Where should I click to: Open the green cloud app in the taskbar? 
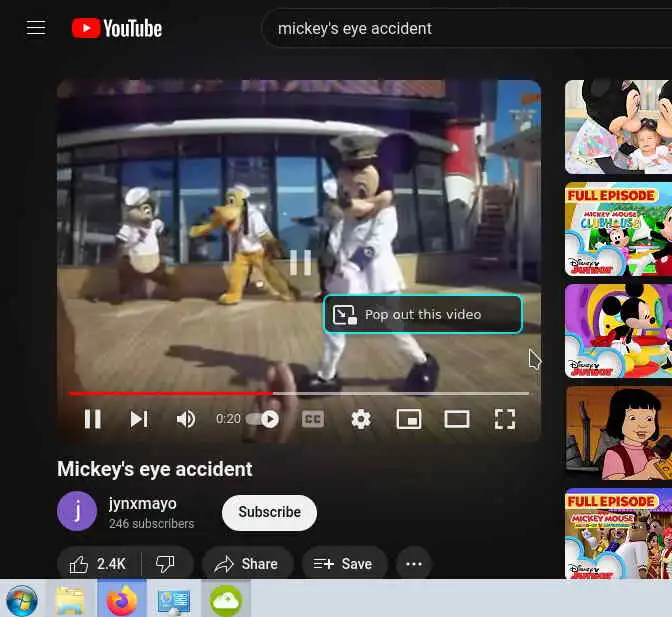tap(225, 599)
